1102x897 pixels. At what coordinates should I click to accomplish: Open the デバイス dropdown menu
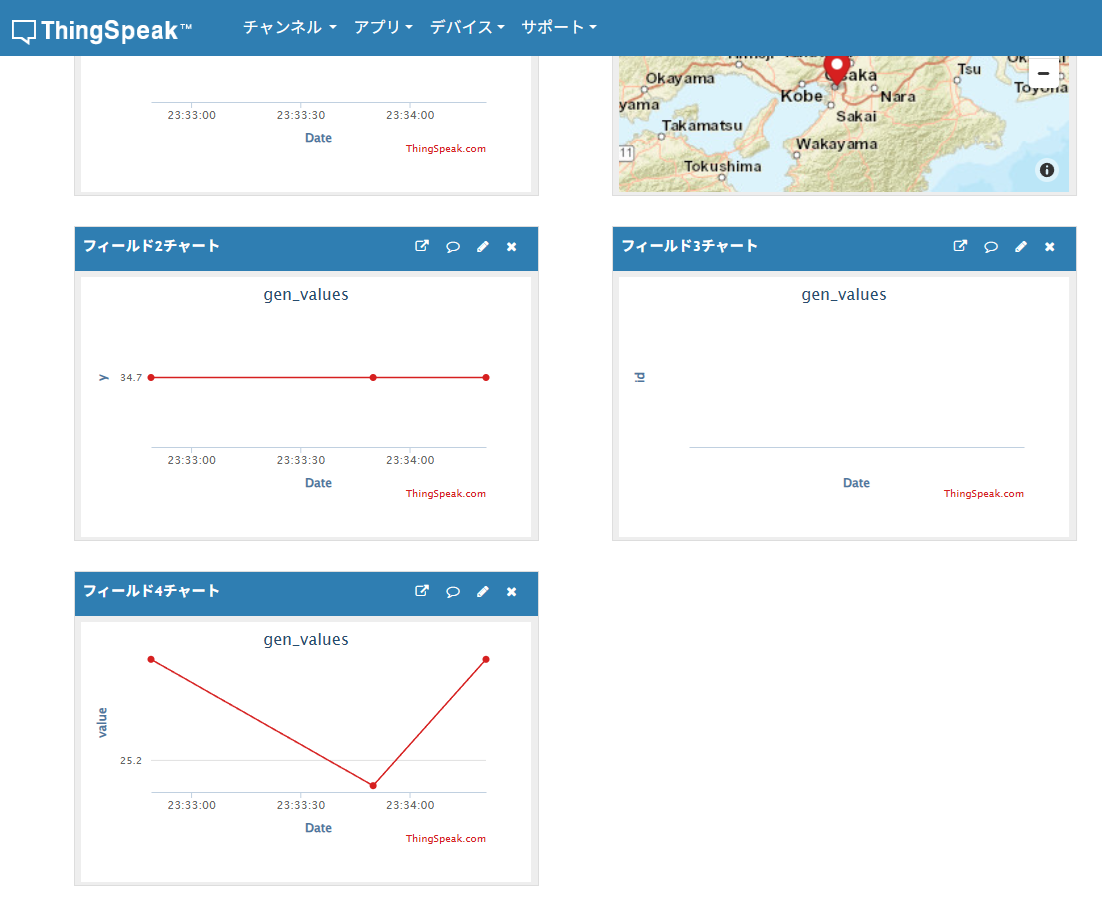tap(467, 27)
